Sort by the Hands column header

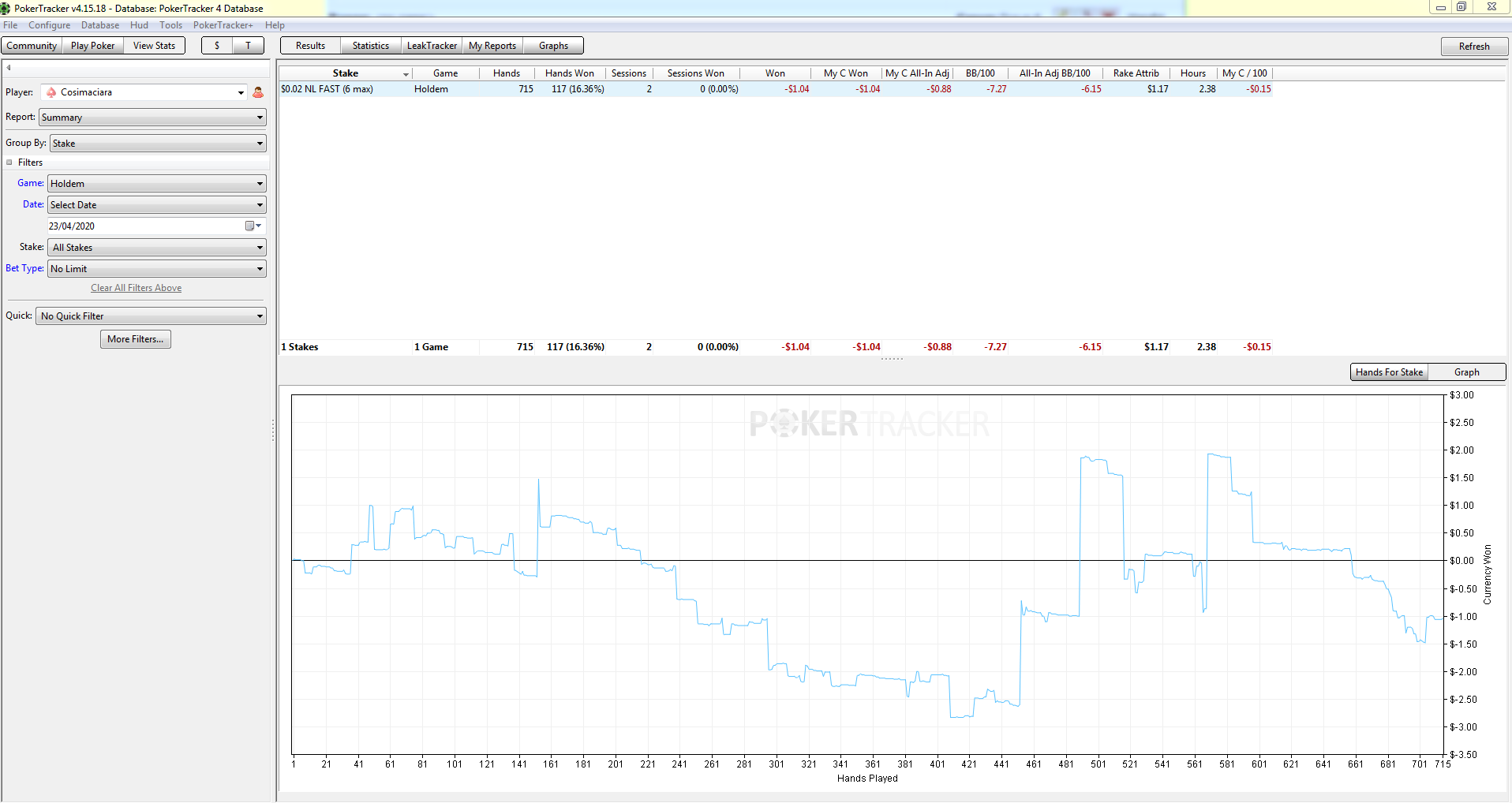507,73
